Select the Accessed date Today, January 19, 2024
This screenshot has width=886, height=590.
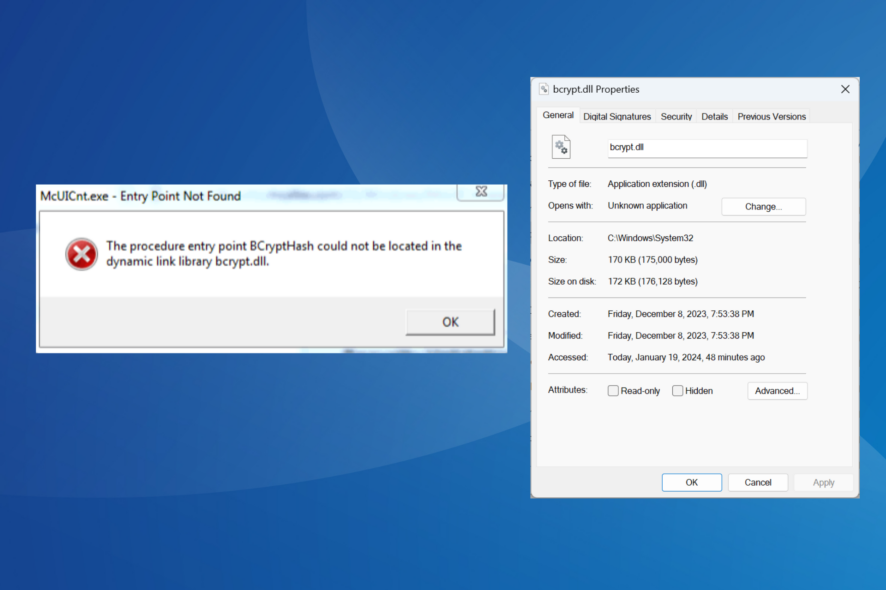(686, 357)
